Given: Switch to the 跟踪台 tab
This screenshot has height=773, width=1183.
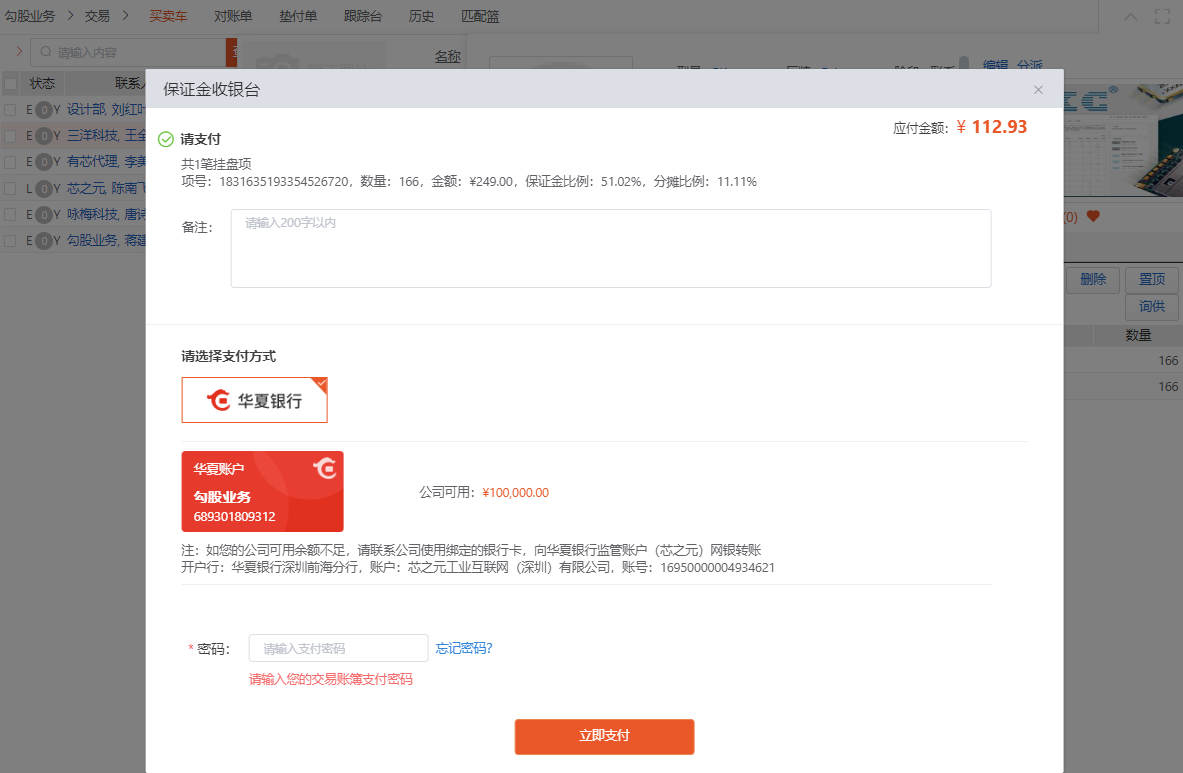Looking at the screenshot, I should pos(362,16).
